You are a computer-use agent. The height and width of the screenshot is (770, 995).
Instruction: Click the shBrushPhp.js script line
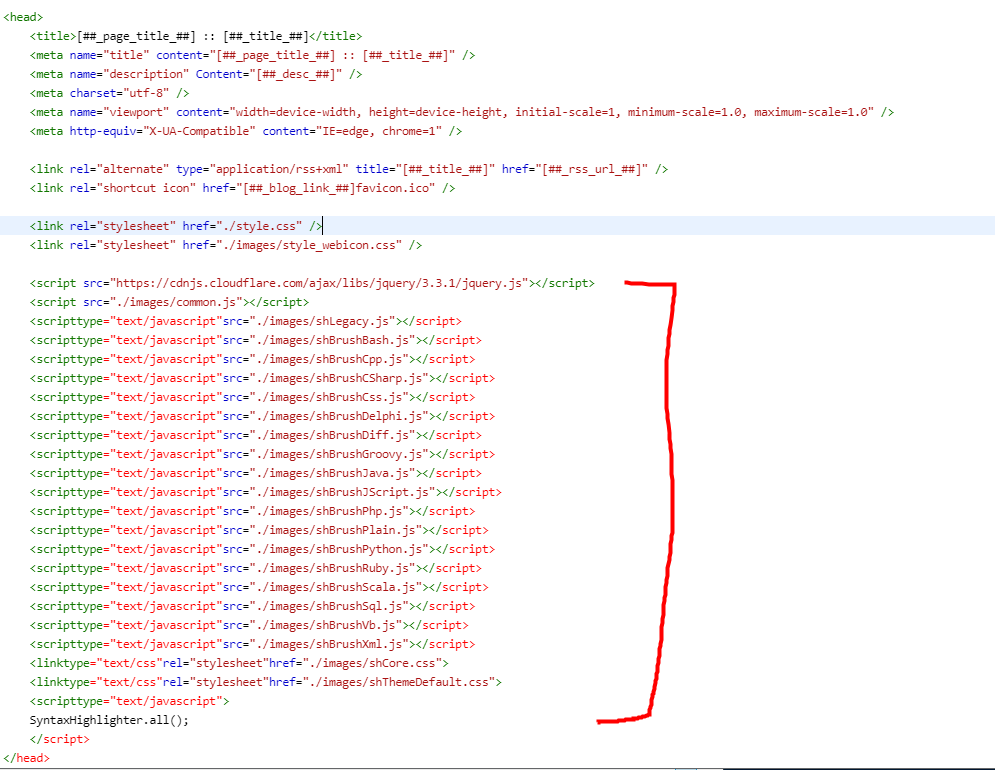pos(252,512)
